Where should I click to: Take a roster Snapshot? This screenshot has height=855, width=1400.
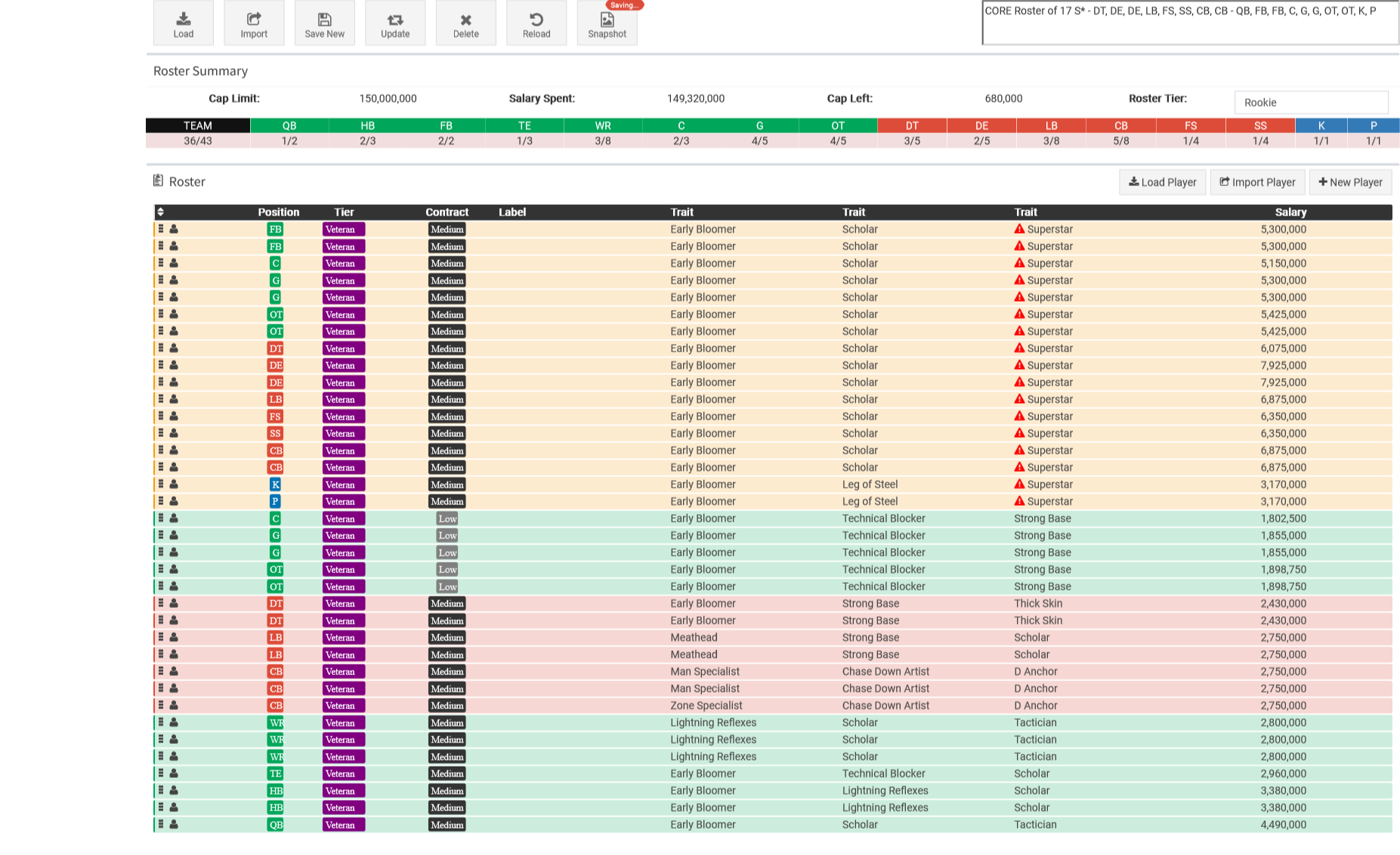pyautogui.click(x=607, y=24)
